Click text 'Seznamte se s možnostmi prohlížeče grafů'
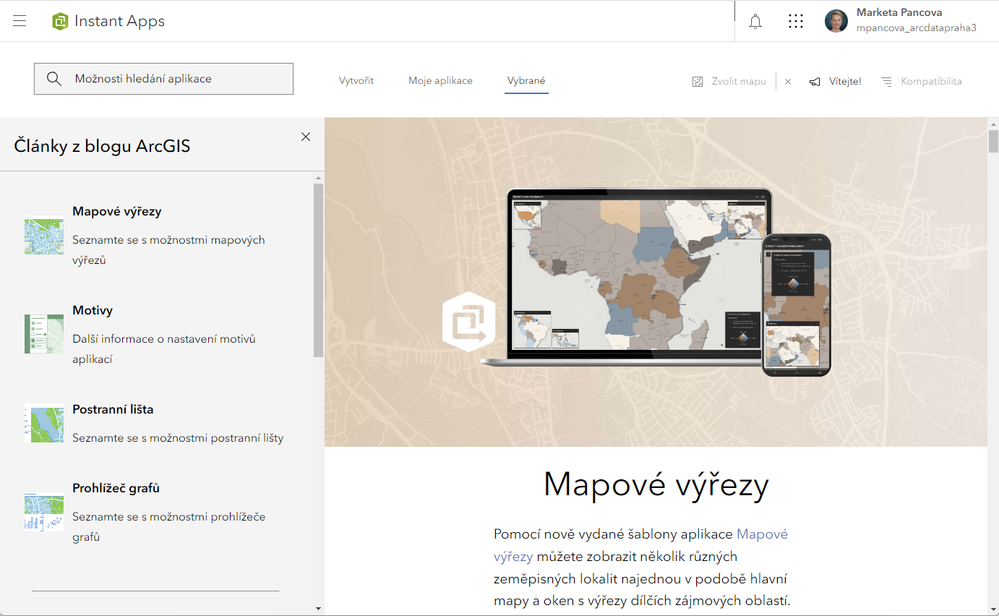 tap(169, 527)
